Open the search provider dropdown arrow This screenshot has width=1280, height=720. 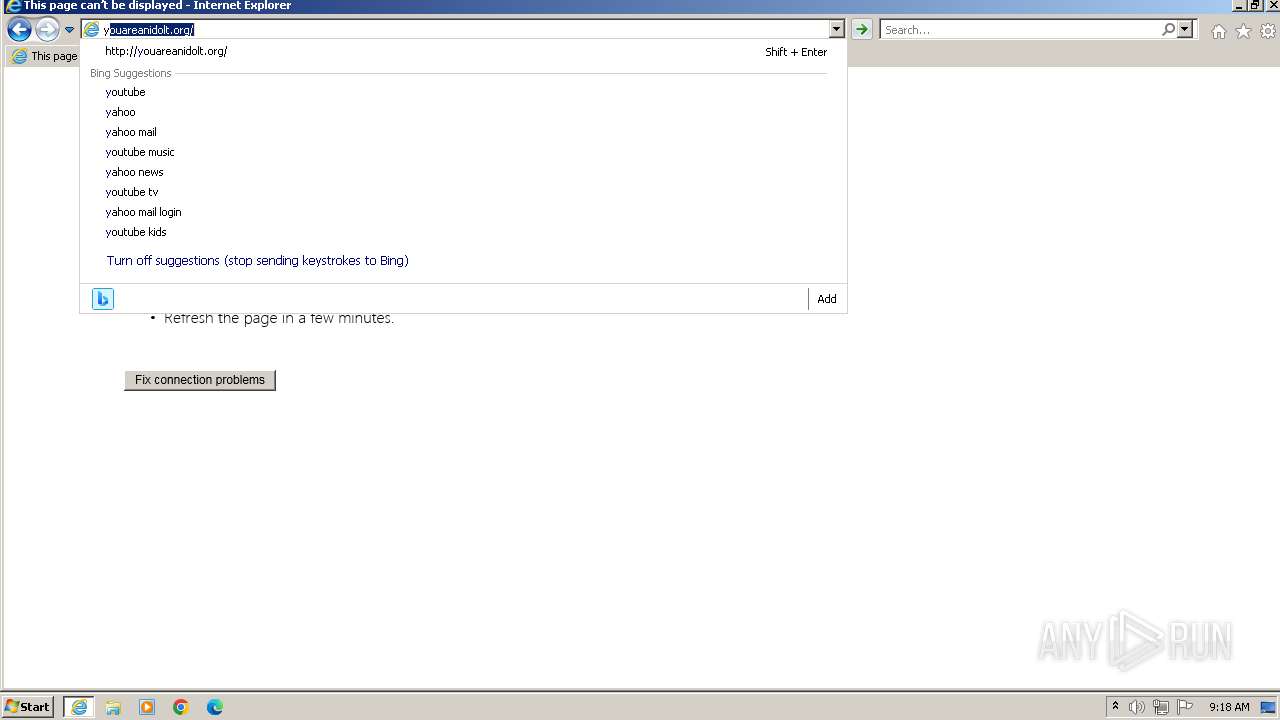click(x=1185, y=30)
